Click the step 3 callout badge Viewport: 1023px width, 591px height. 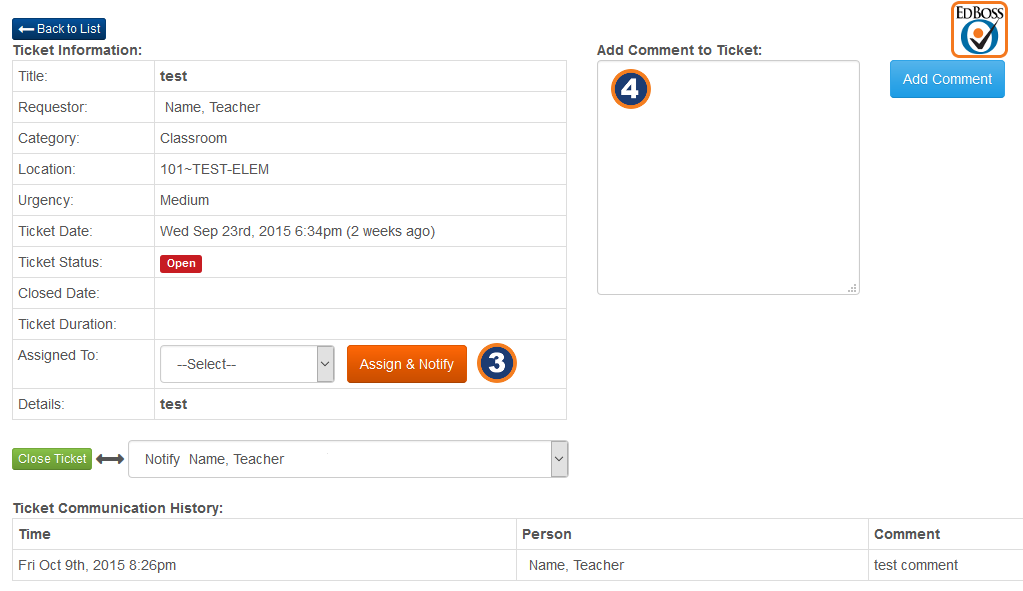click(x=496, y=363)
